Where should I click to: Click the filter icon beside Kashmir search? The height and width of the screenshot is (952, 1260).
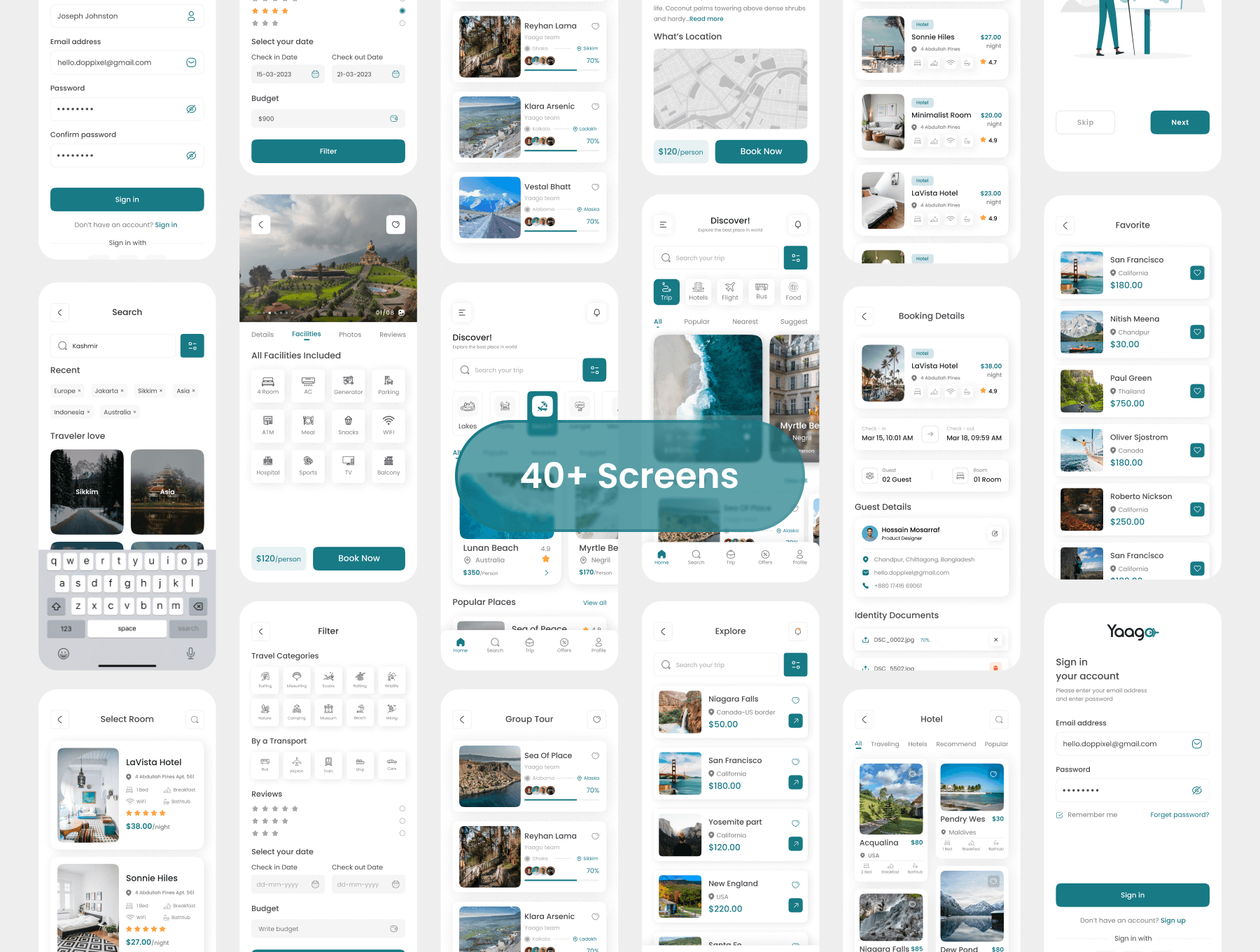[x=192, y=346]
